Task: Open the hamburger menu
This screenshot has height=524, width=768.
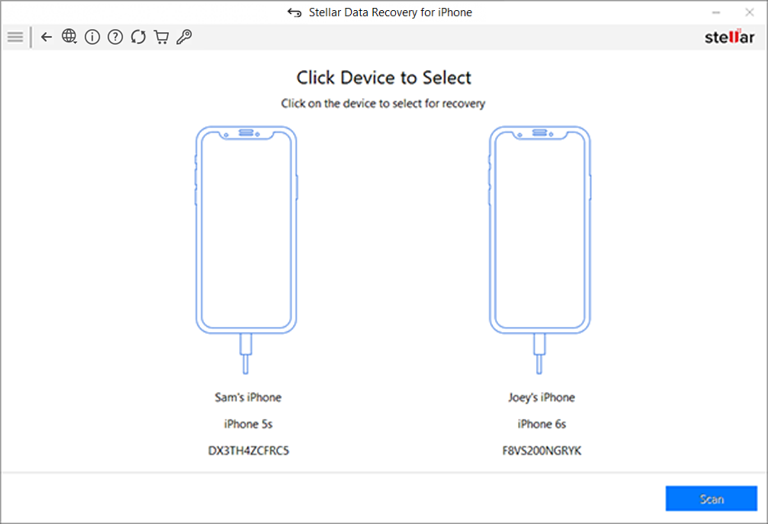Action: coord(14,37)
